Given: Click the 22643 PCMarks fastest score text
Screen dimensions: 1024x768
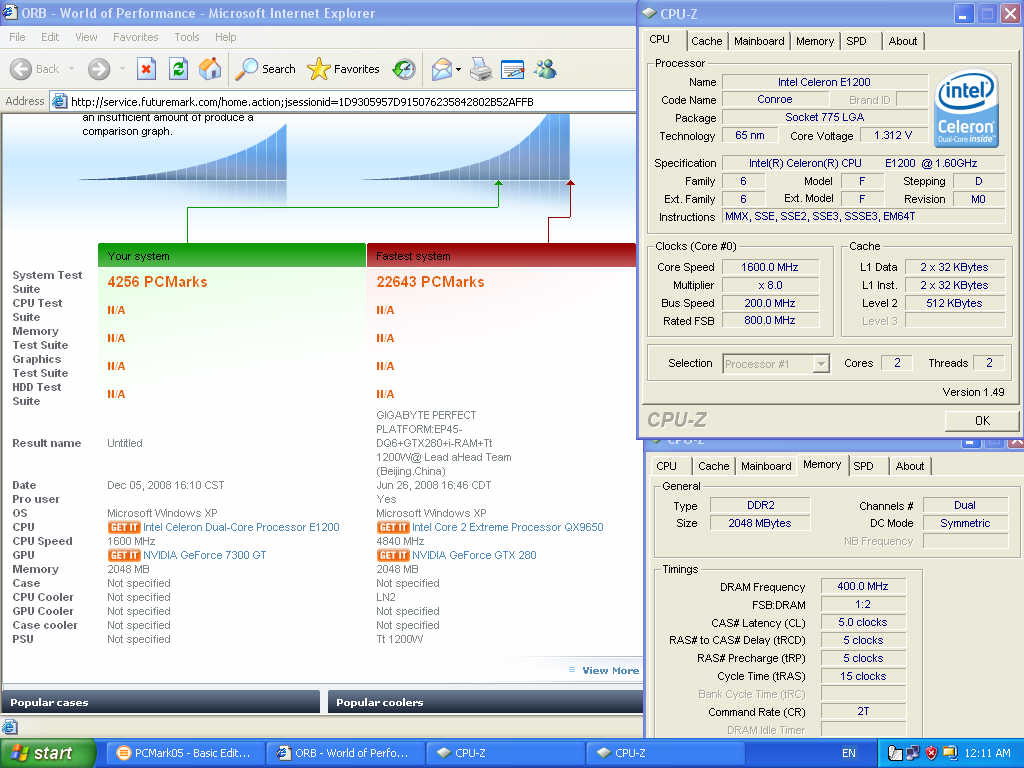Looking at the screenshot, I should coord(430,281).
